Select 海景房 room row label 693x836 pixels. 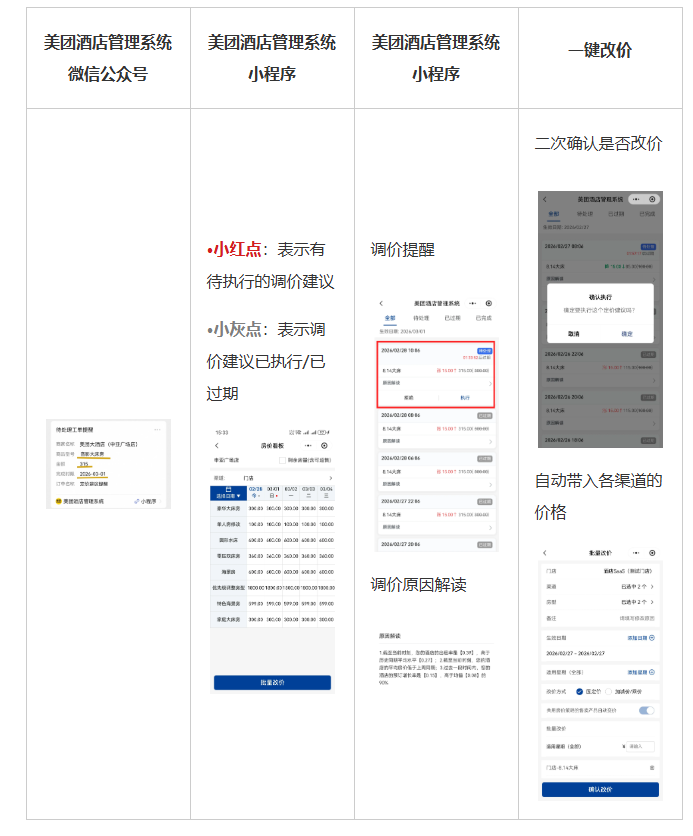click(228, 572)
